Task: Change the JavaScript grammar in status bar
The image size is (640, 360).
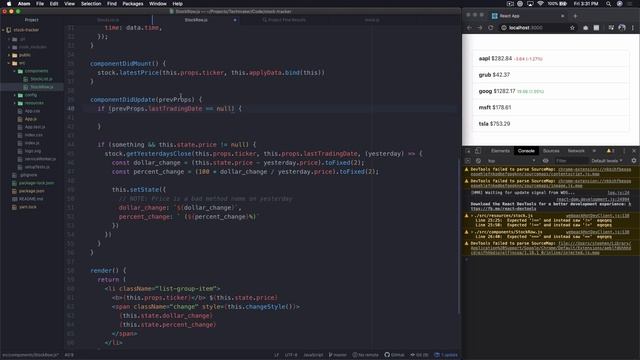Action: [313, 355]
